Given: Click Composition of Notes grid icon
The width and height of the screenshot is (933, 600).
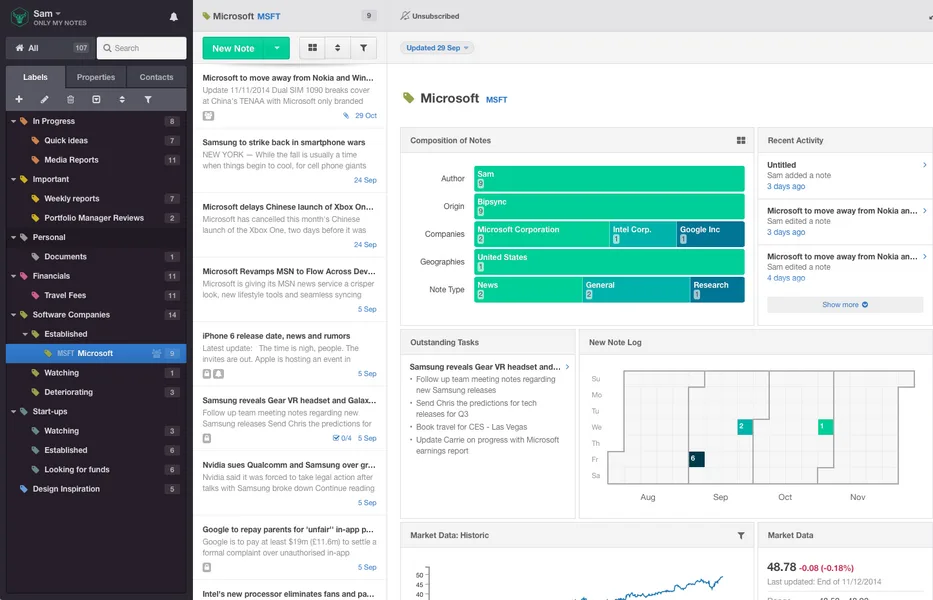Looking at the screenshot, I should tap(741, 140).
